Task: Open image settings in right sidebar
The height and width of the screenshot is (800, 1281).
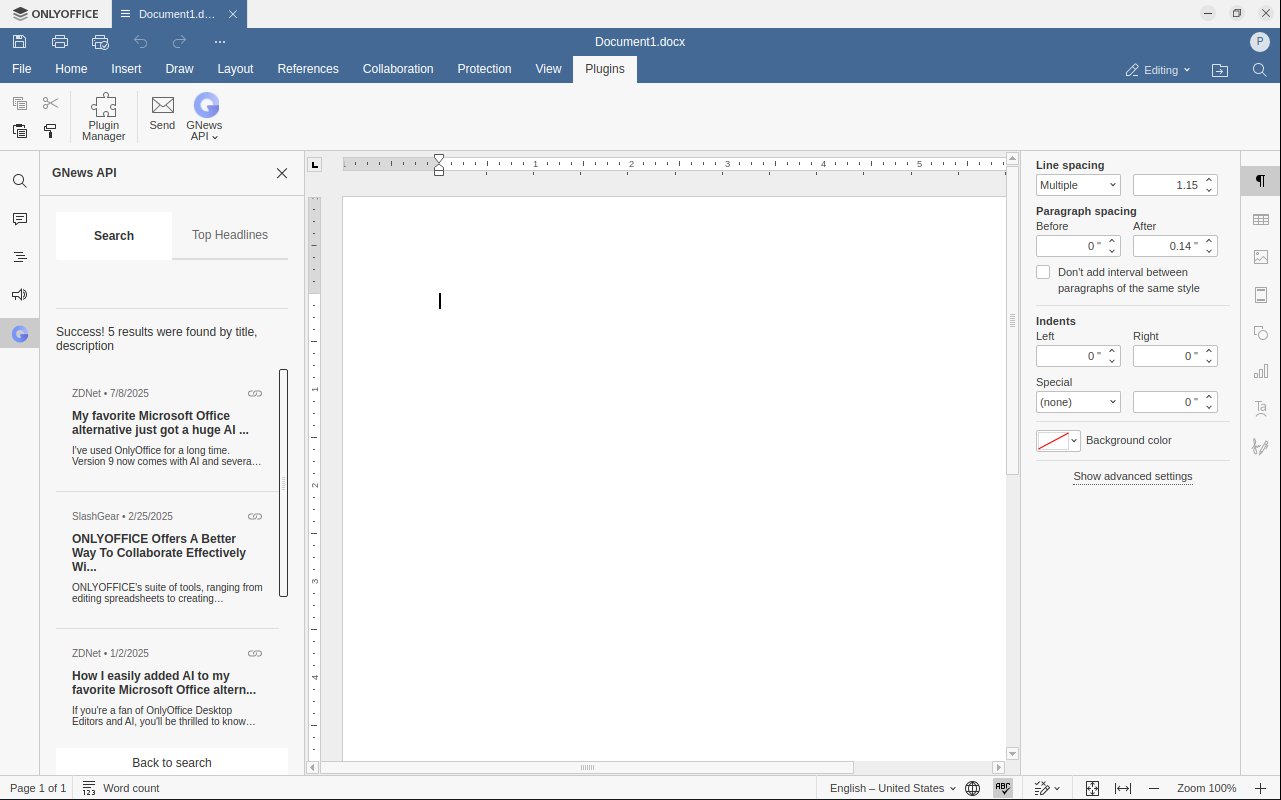Action: click(1261, 257)
